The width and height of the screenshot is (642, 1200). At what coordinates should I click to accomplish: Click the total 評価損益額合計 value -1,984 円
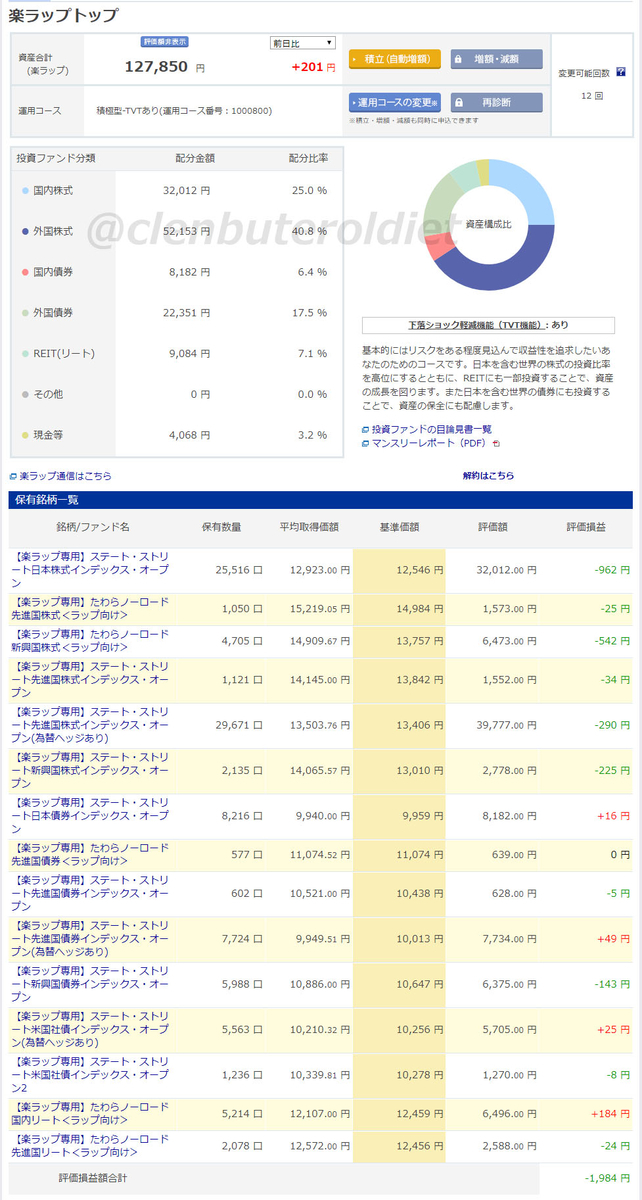click(x=606, y=1178)
